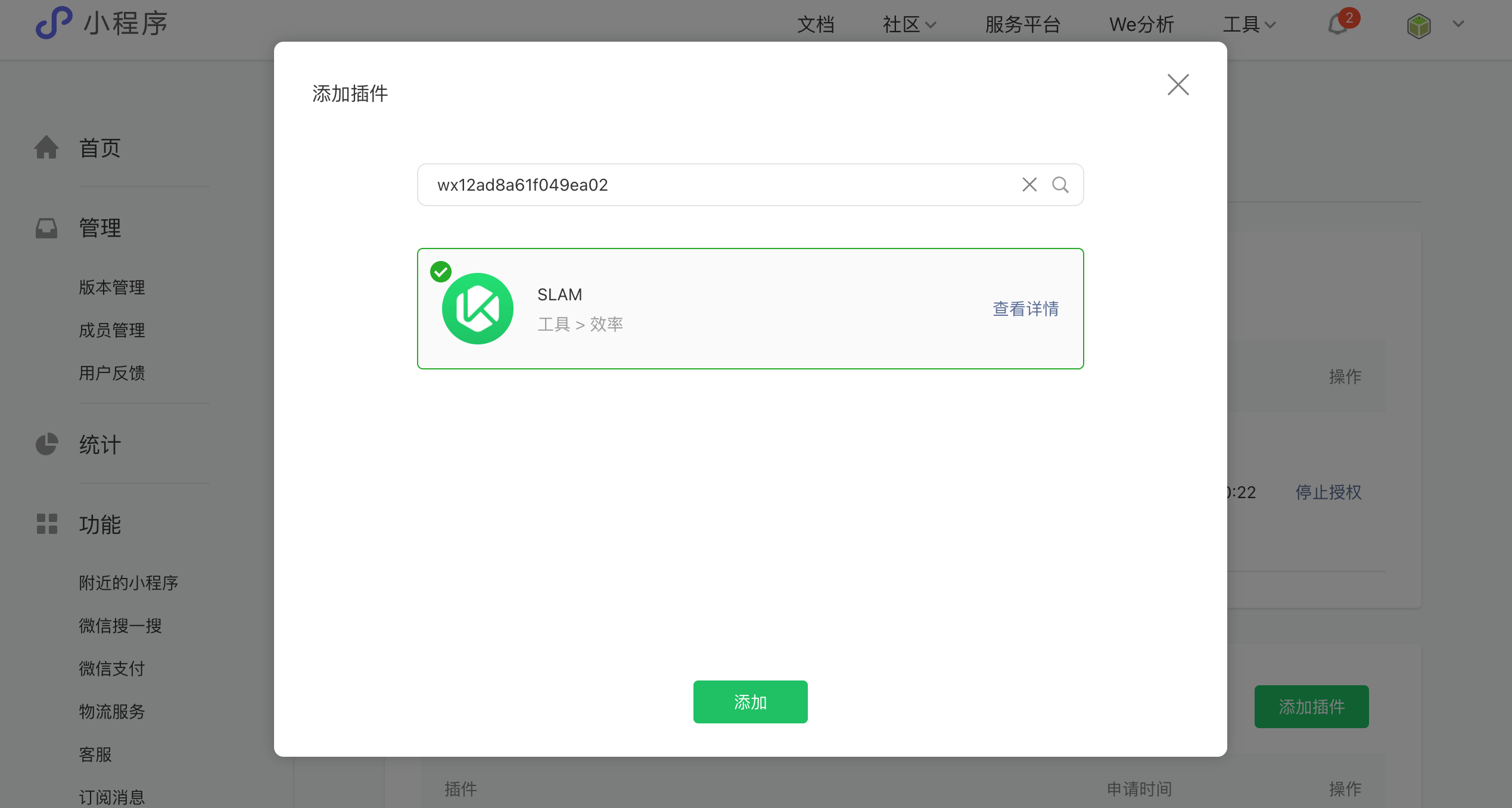
Task: Click the 统计 pie chart icon
Action: [x=46, y=444]
